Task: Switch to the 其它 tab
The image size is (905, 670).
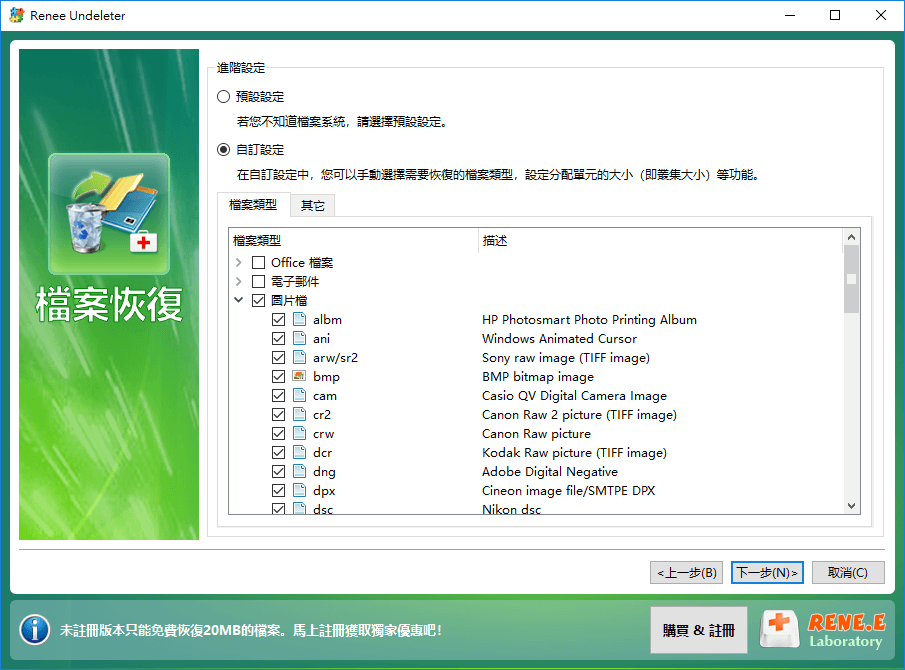Action: [312, 205]
